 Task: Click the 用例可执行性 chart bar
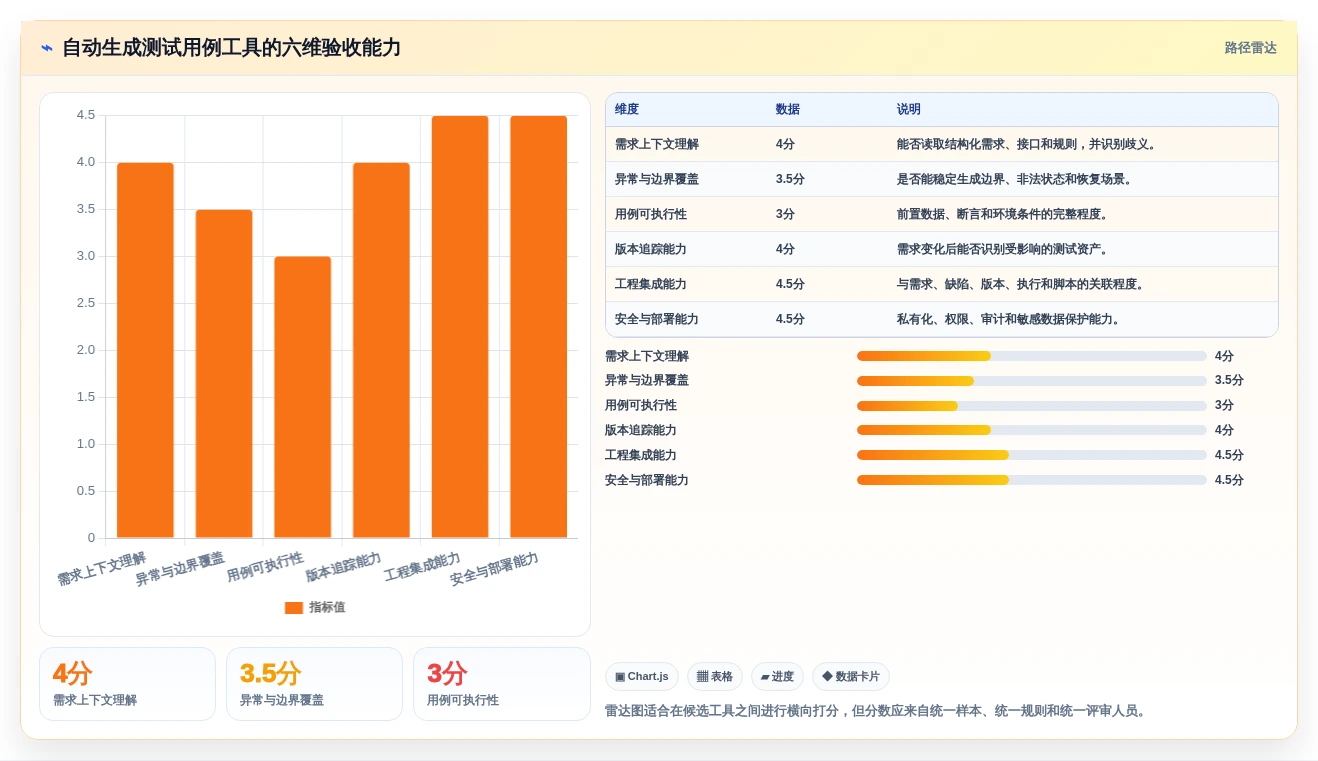[303, 397]
